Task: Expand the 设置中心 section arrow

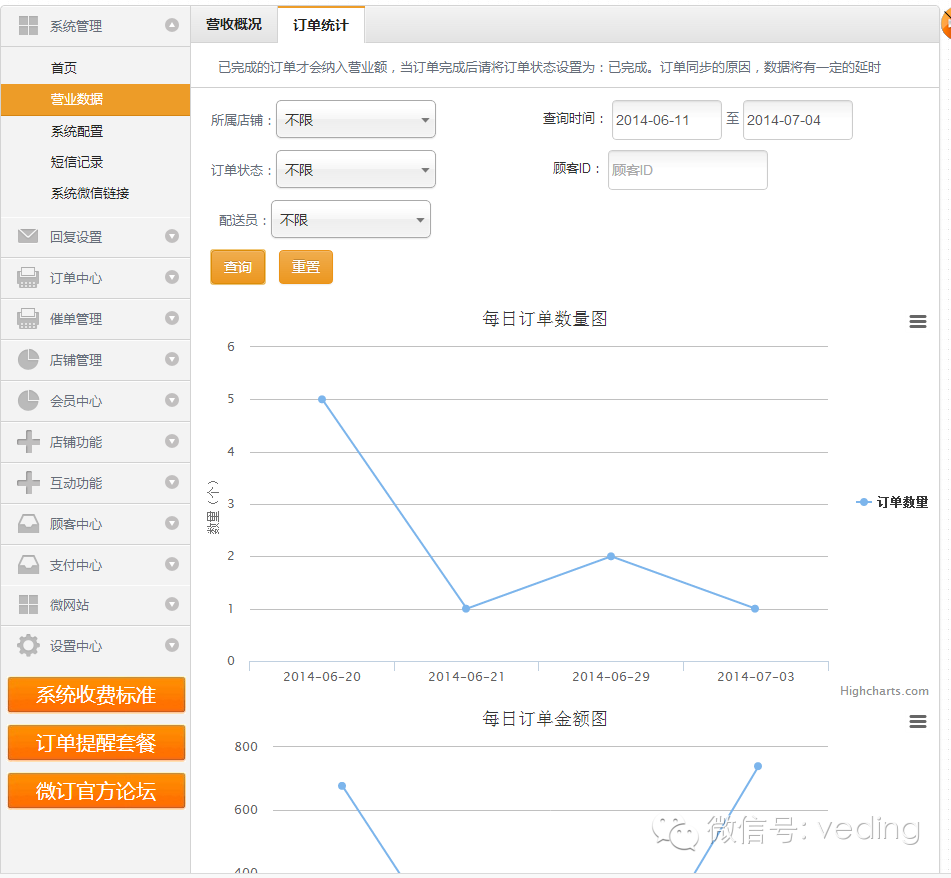Action: 172,645
